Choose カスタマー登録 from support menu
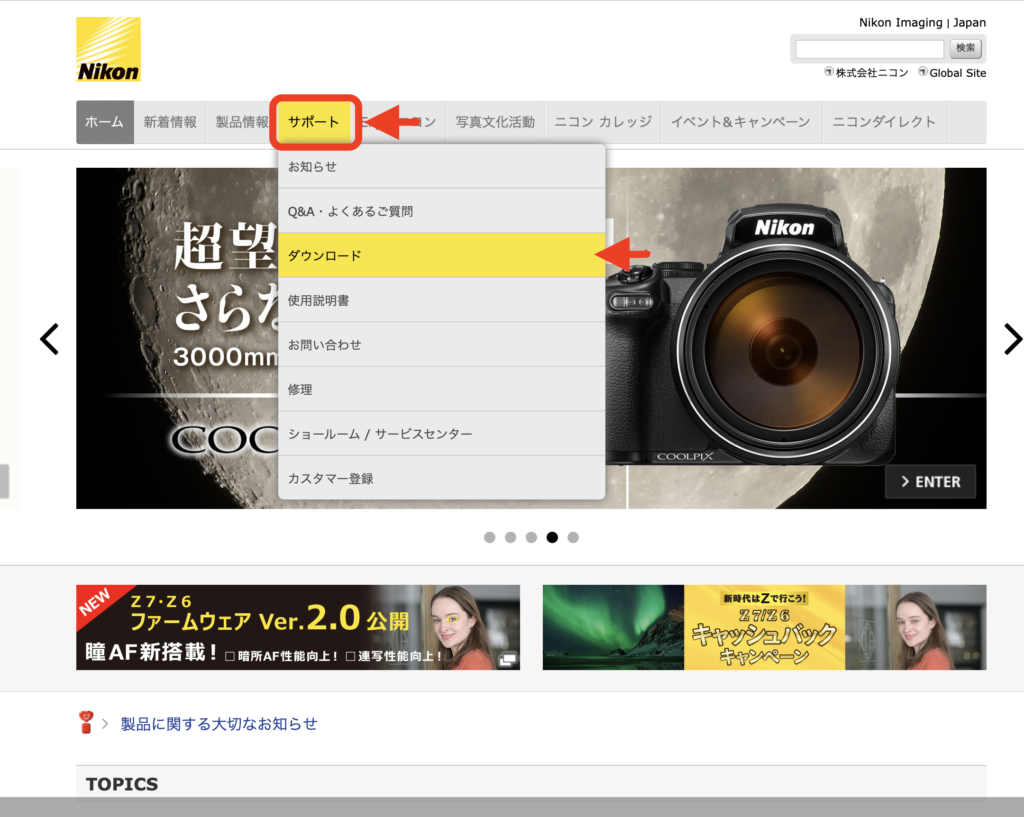 pos(441,478)
